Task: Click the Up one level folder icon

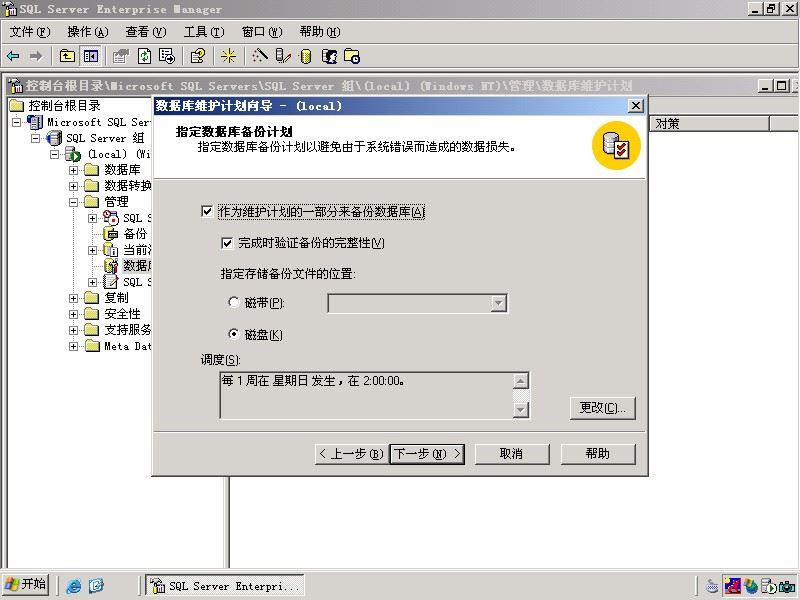Action: pyautogui.click(x=67, y=56)
